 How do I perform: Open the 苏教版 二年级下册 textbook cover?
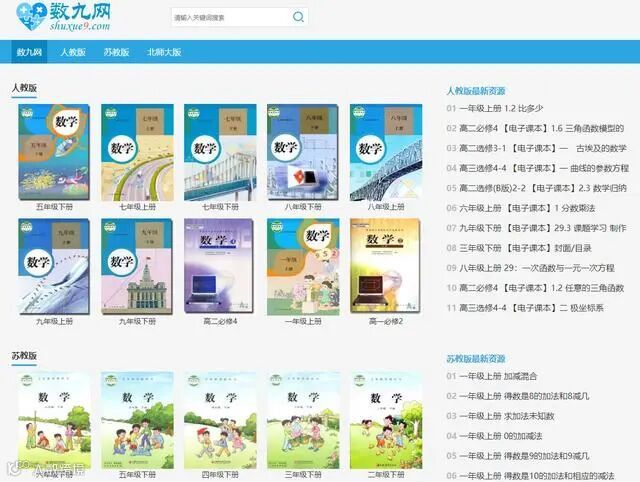click(386, 420)
